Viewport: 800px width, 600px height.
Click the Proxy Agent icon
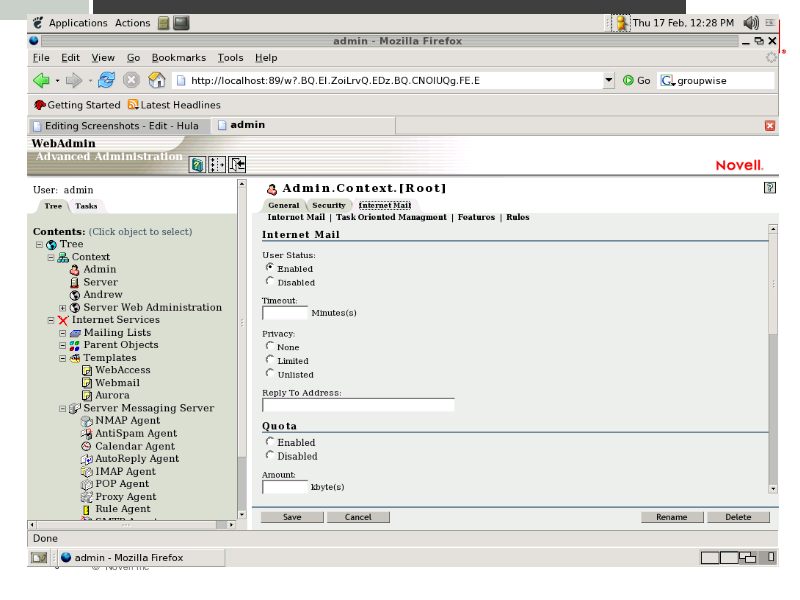tap(87, 497)
